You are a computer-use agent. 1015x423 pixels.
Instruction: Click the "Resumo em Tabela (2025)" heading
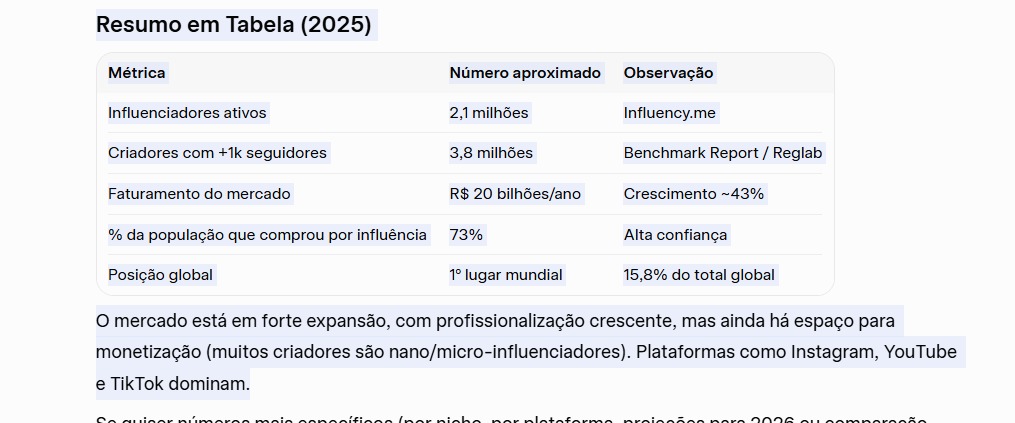pos(234,25)
